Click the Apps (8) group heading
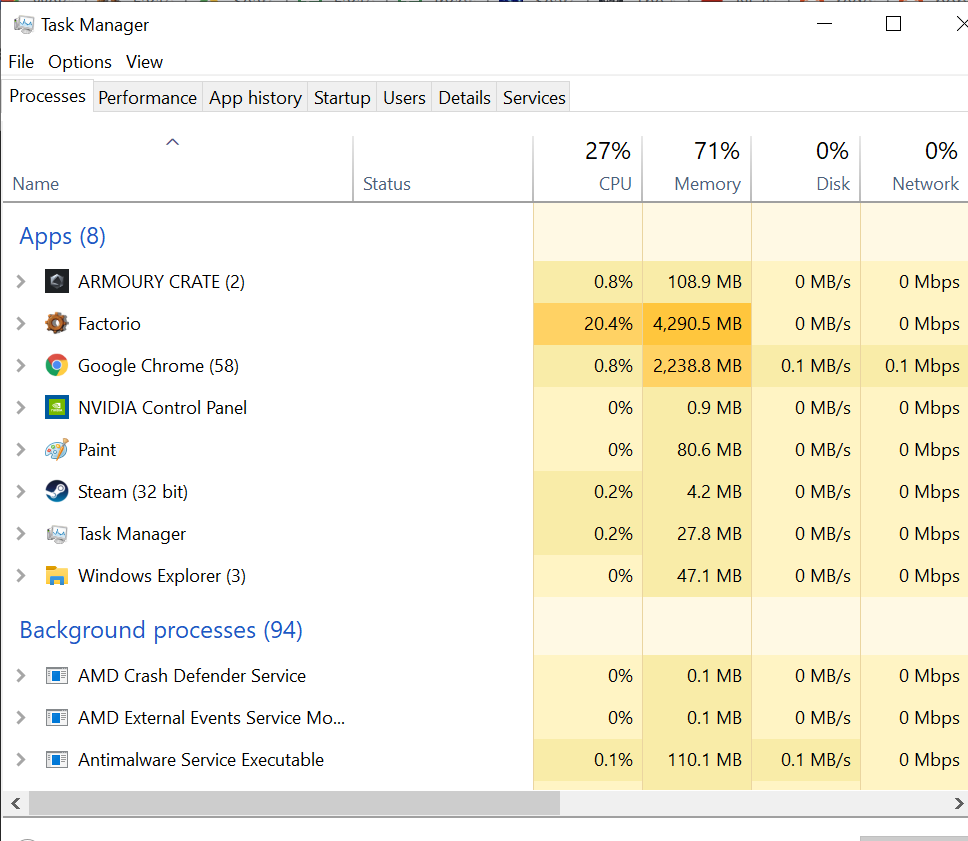Image resolution: width=968 pixels, height=841 pixels. pos(62,236)
